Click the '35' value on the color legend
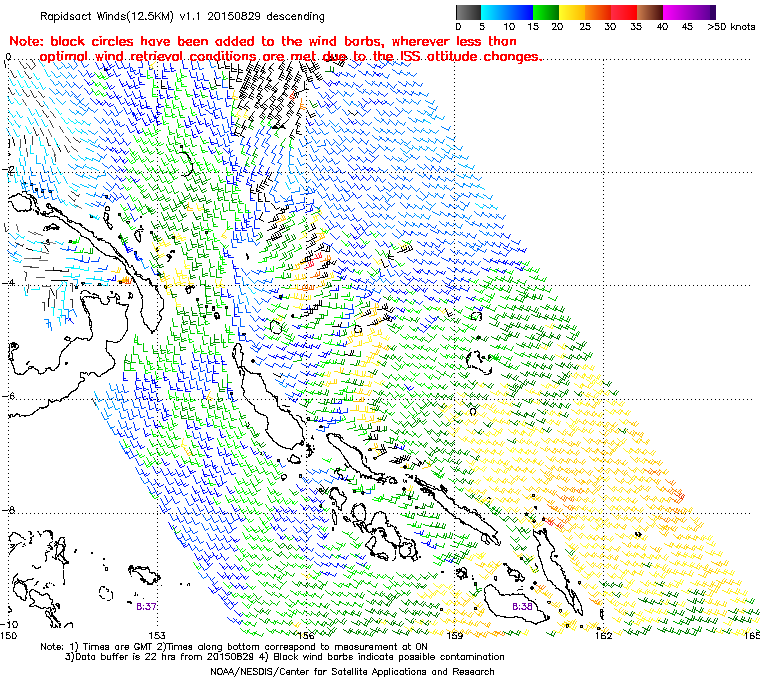Viewport: 760px width, 688px height. click(636, 27)
